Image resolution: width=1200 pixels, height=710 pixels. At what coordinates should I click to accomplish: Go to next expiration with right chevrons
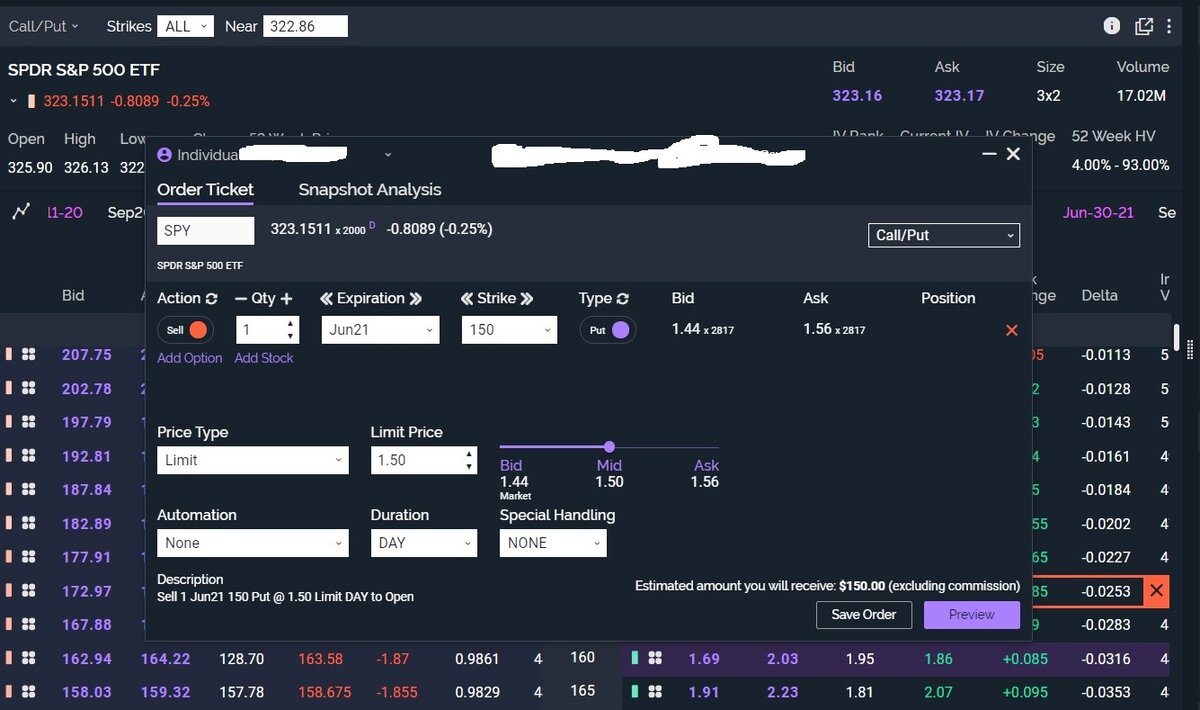(x=416, y=298)
